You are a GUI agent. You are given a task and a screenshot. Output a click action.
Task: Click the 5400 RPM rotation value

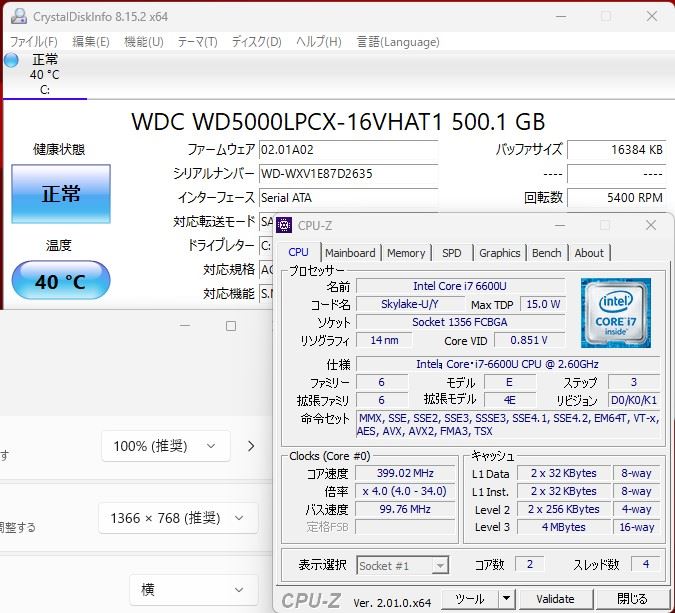point(616,198)
